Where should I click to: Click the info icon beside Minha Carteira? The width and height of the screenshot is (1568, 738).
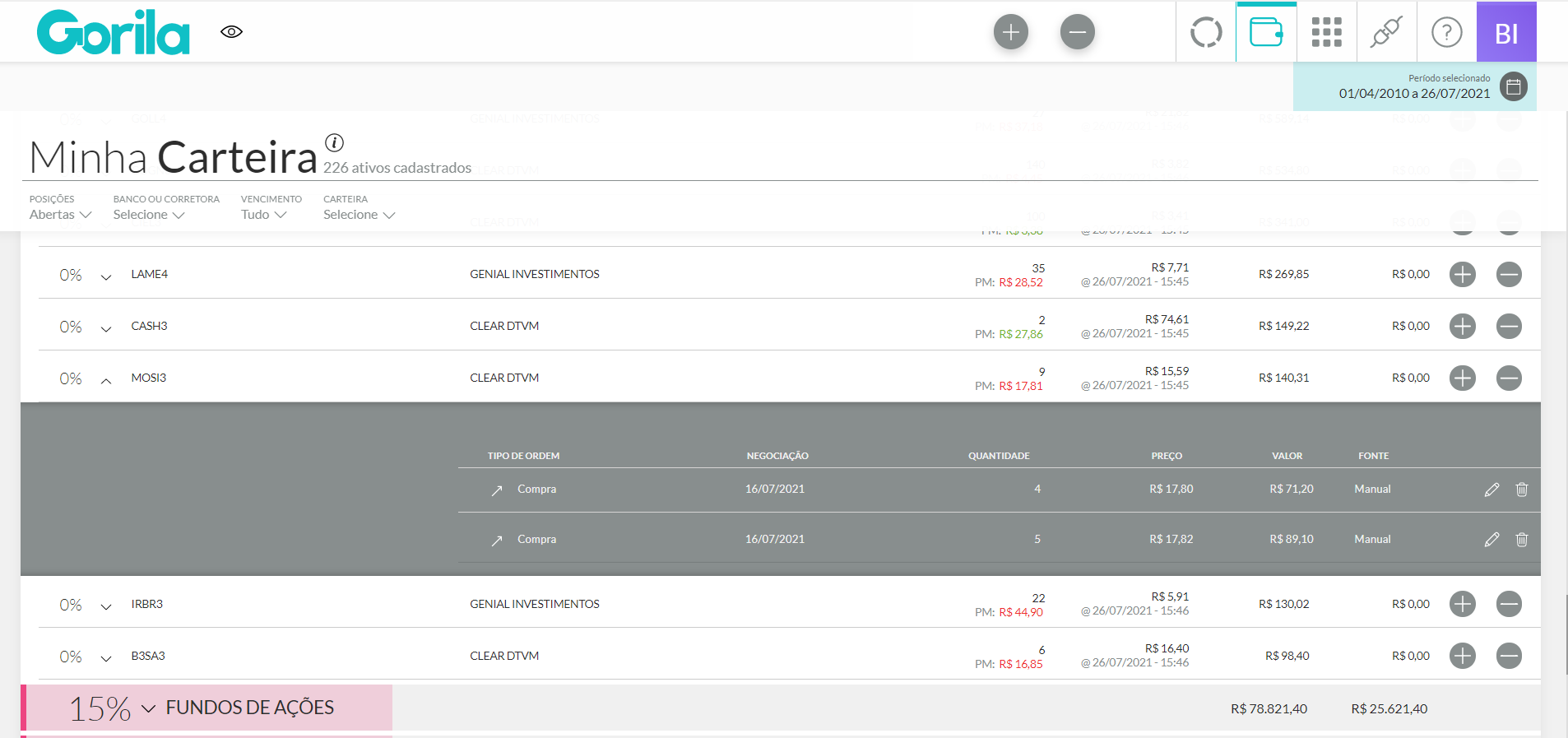(334, 142)
